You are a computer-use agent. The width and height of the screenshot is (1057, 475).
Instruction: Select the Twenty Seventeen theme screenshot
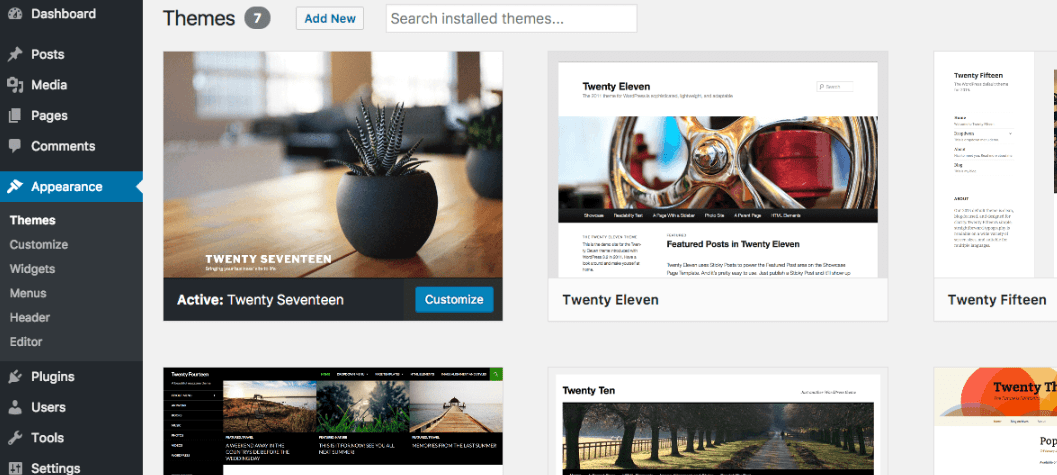click(x=333, y=164)
